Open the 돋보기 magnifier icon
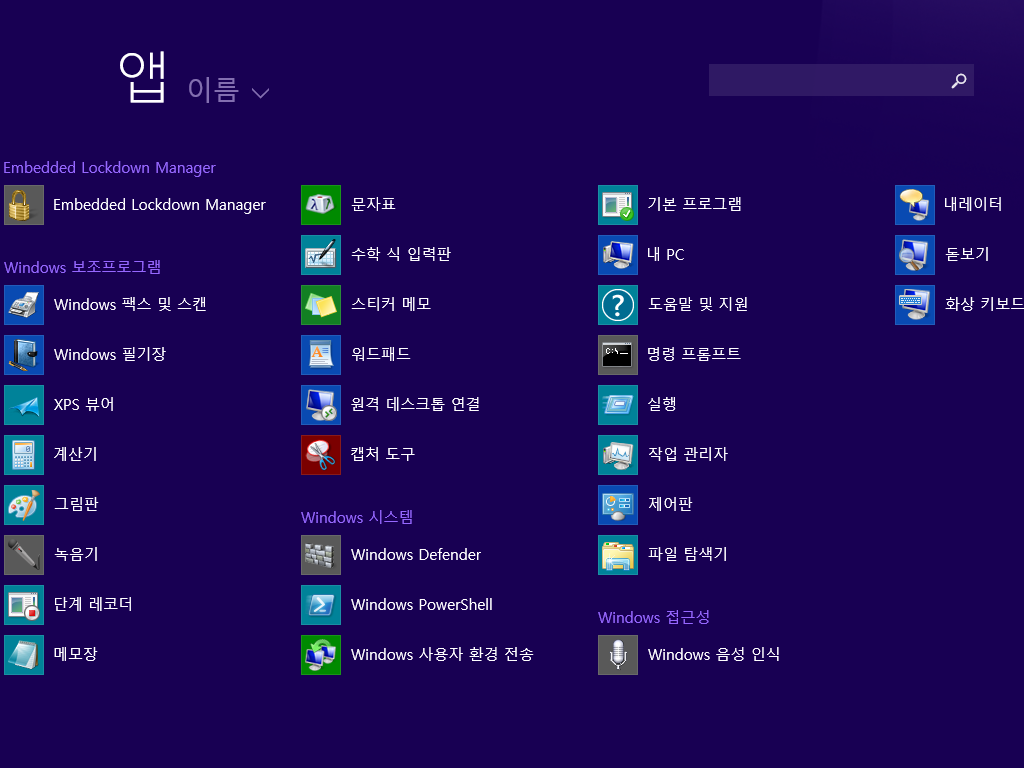 (915, 255)
